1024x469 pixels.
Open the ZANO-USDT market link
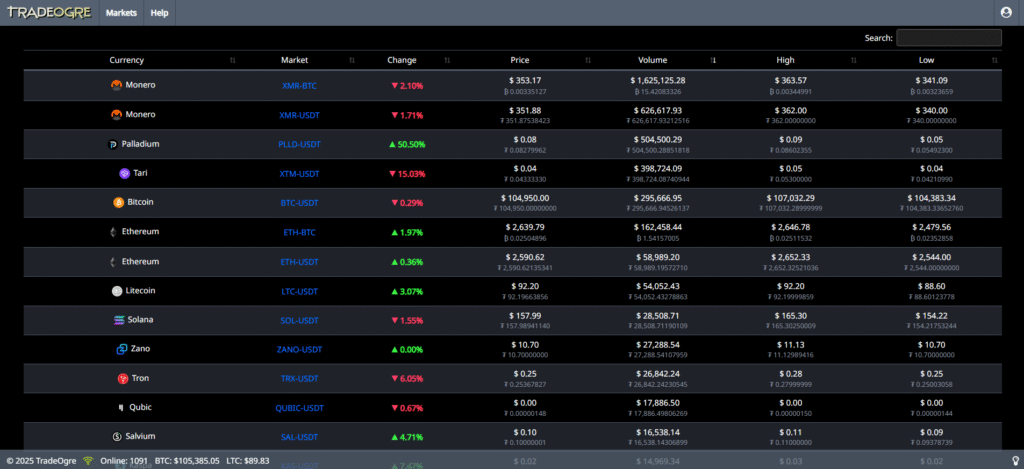point(299,349)
